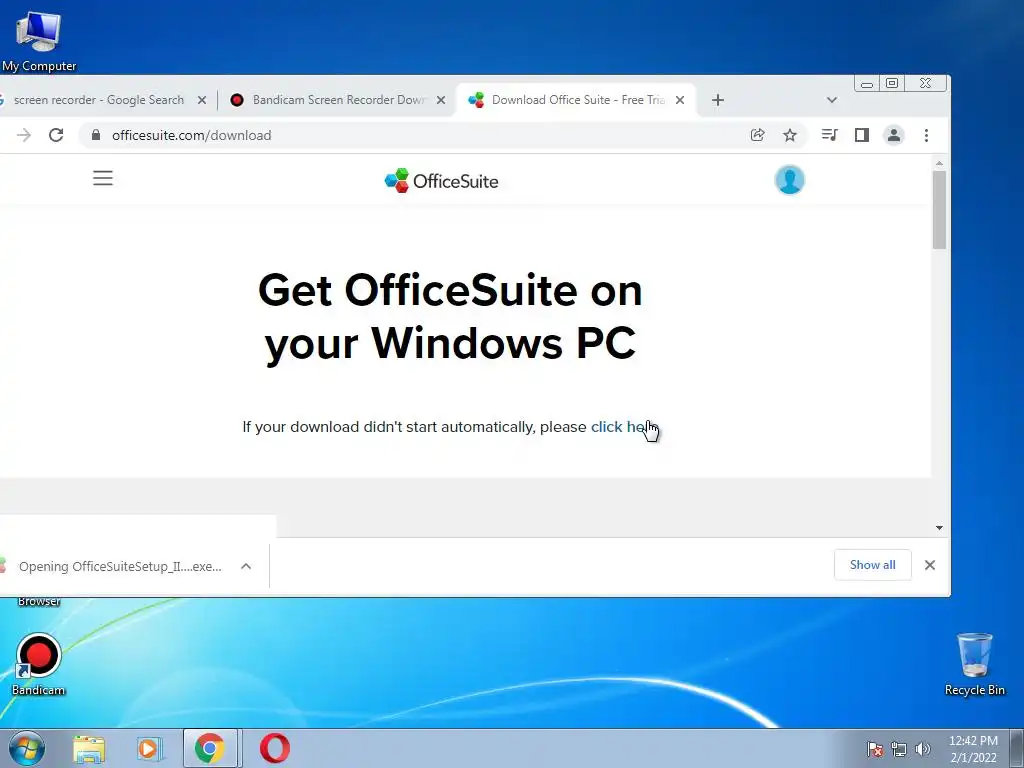This screenshot has height=768, width=1024.
Task: Switch to Bandicam Screen Recorder tab
Action: point(338,100)
